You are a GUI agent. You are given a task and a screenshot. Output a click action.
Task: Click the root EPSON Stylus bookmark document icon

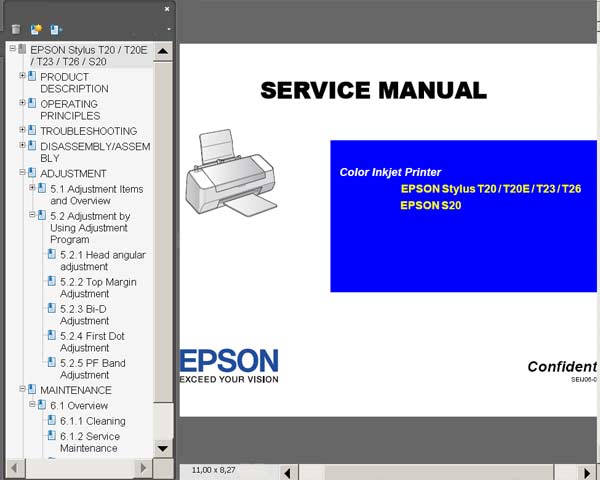(x=22, y=49)
